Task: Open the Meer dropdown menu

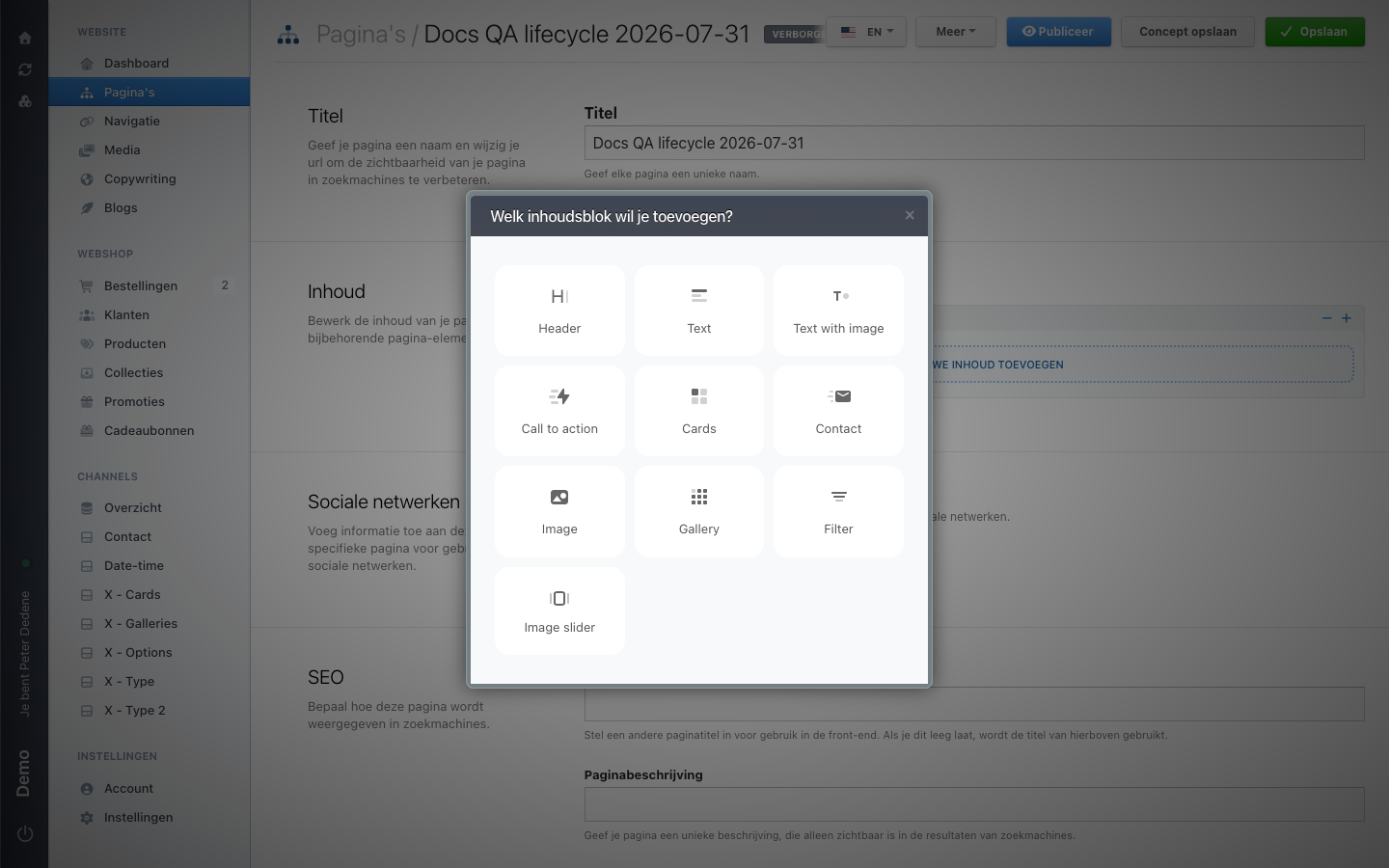Action: pos(955,32)
